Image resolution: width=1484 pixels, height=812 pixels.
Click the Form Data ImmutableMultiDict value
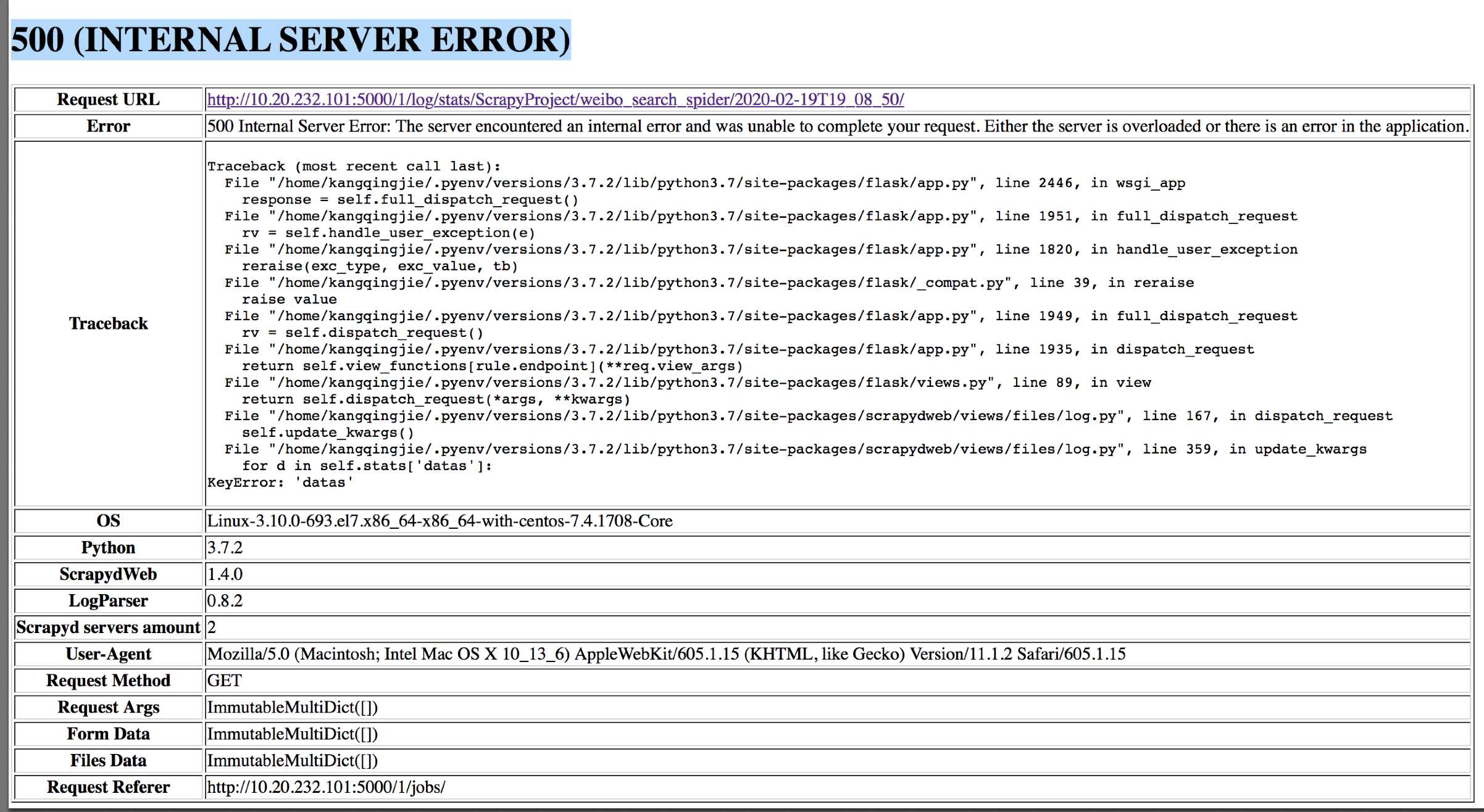pos(293,733)
